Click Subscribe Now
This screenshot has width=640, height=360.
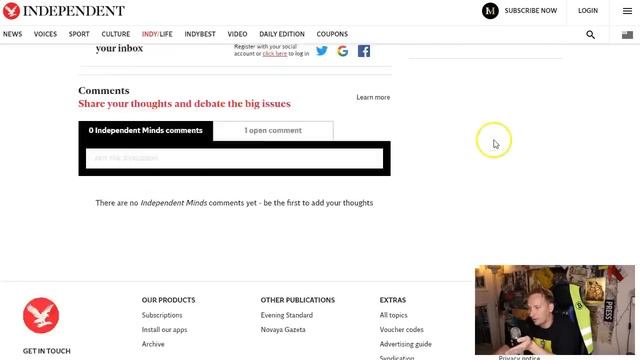(531, 11)
